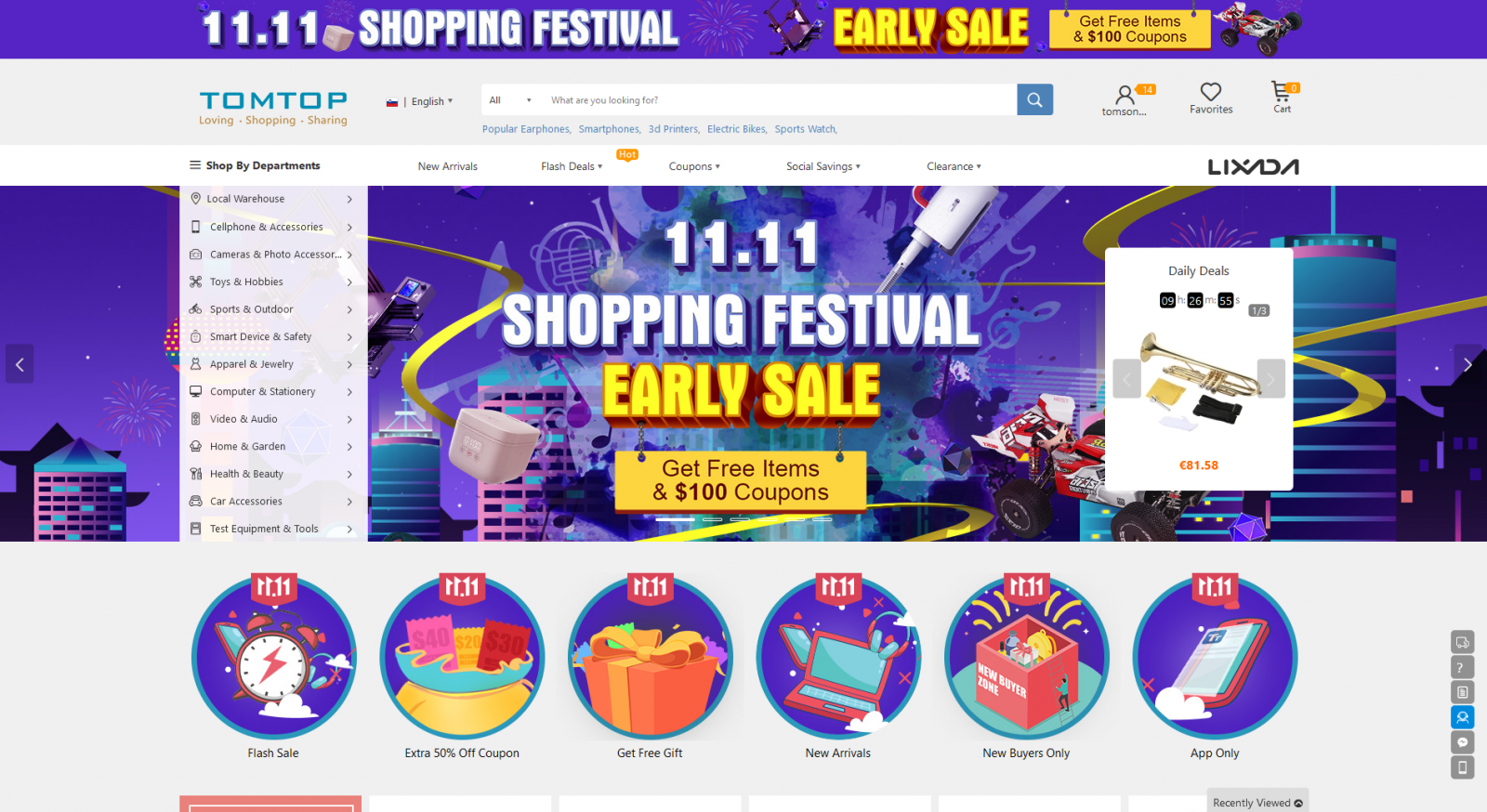1487x812 pixels.
Task: Expand the All search category dropdown
Action: (x=510, y=100)
